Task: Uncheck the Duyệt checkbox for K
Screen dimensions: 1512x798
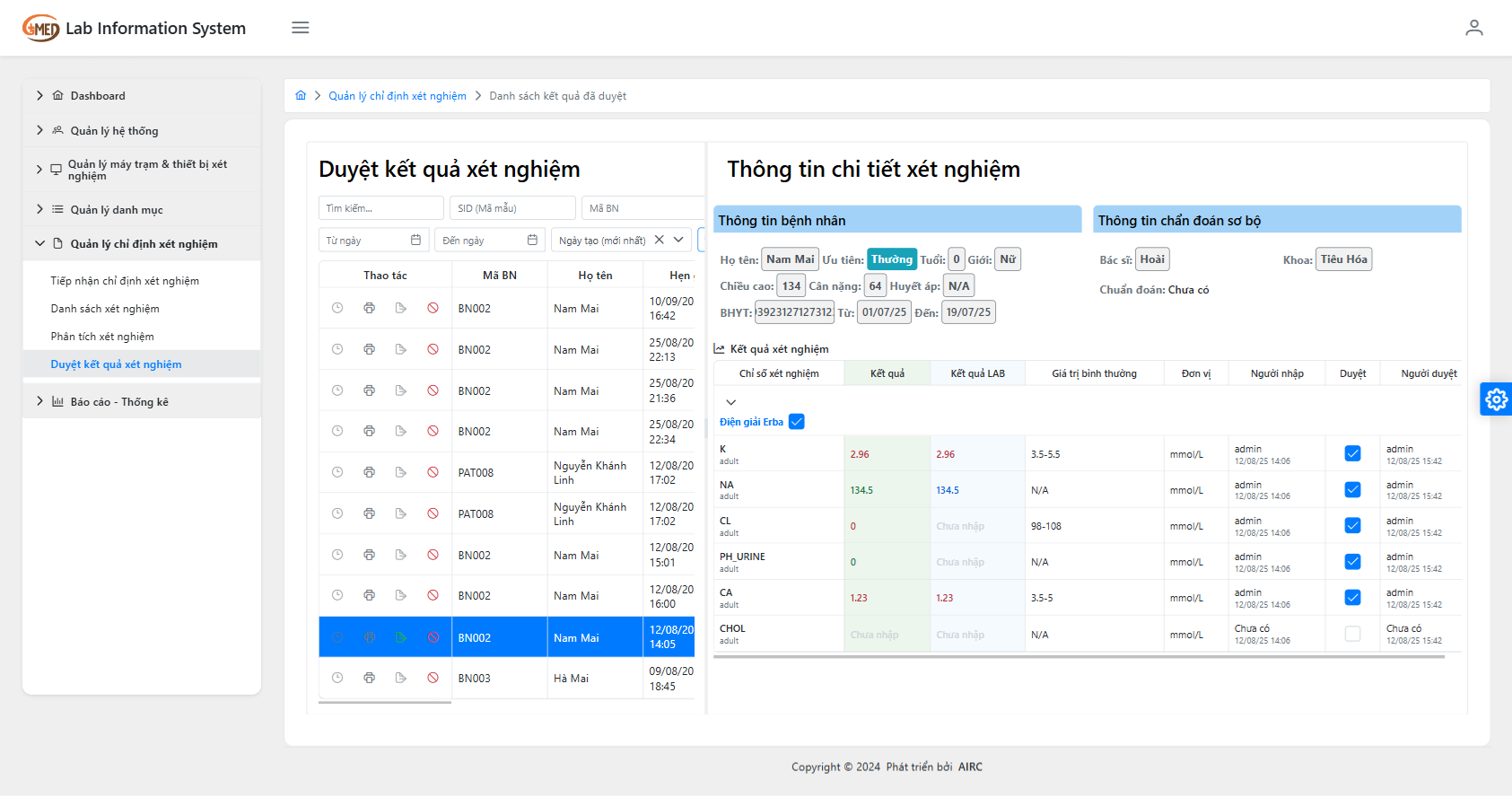Action: (1352, 454)
